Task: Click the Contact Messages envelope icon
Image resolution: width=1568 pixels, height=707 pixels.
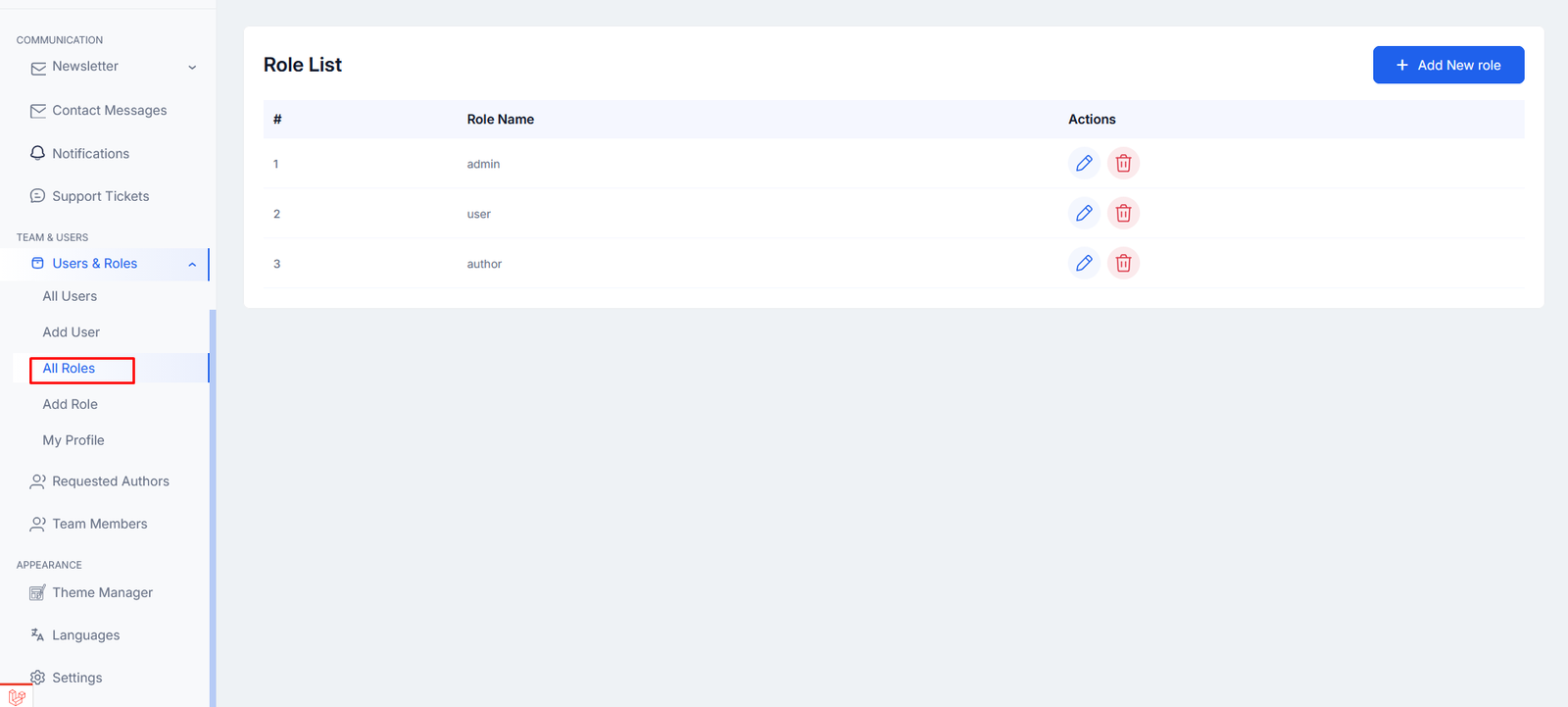Action: (38, 111)
